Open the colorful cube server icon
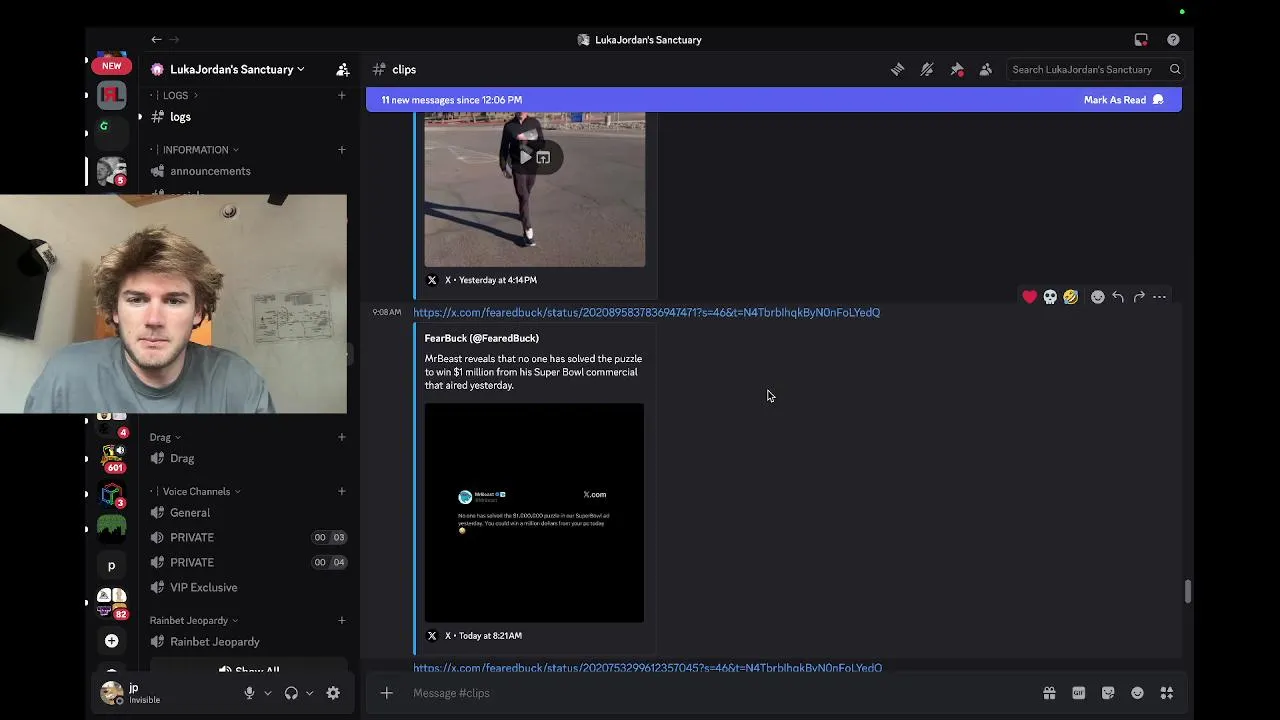 (x=111, y=496)
